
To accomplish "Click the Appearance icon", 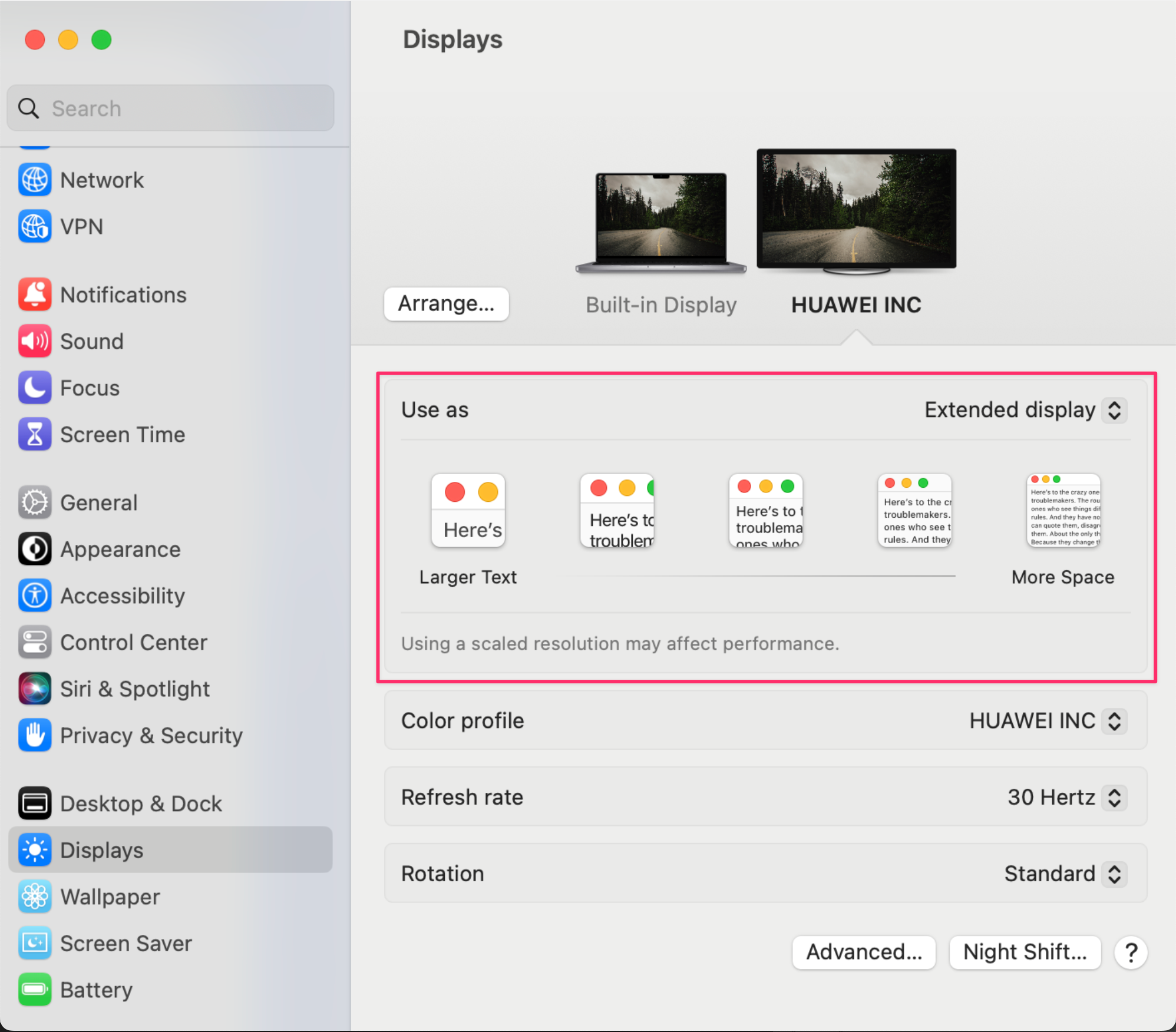I will [35, 549].
